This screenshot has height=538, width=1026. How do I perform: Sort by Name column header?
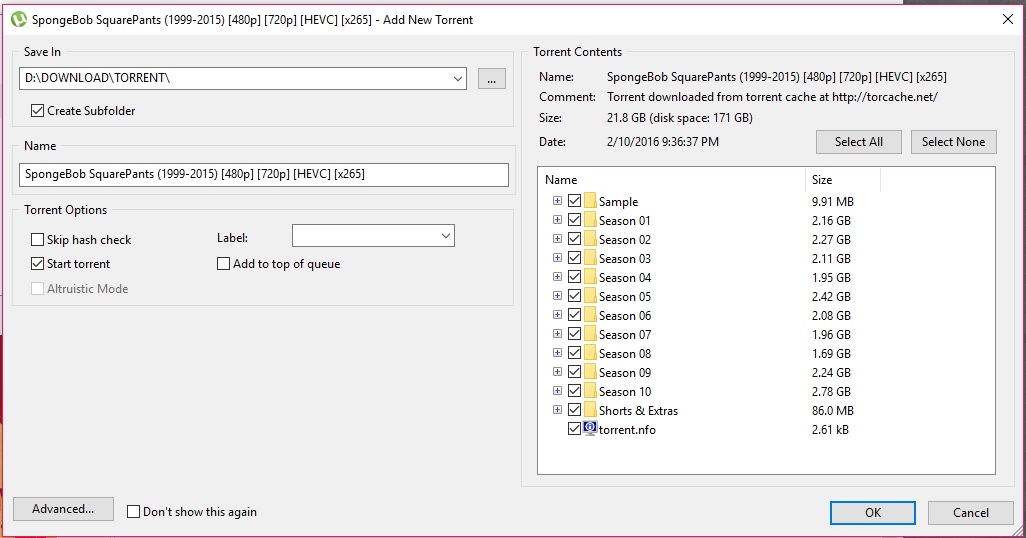tap(671, 179)
